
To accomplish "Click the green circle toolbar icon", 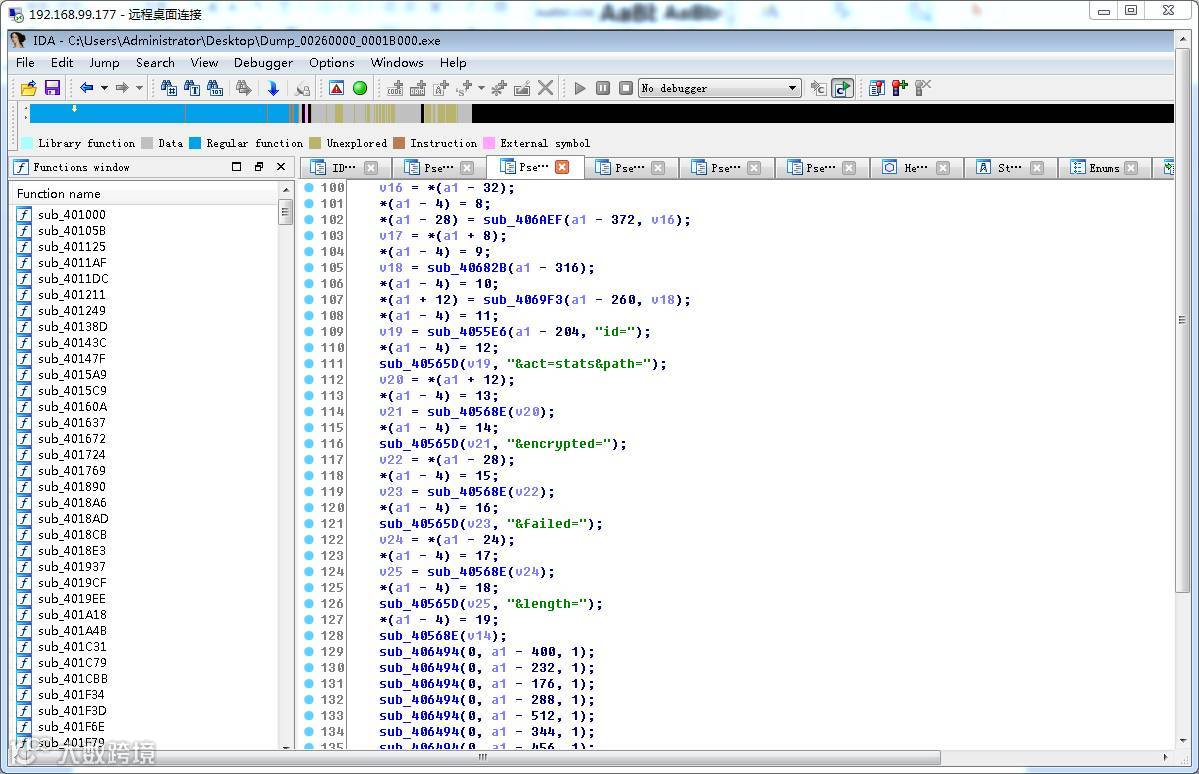I will (360, 88).
